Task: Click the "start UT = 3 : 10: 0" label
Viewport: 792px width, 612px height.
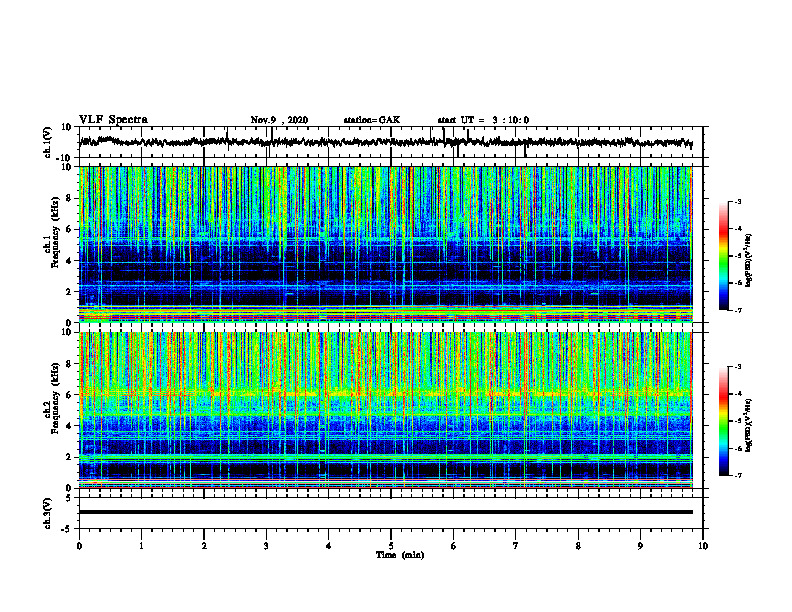Action: coord(483,120)
